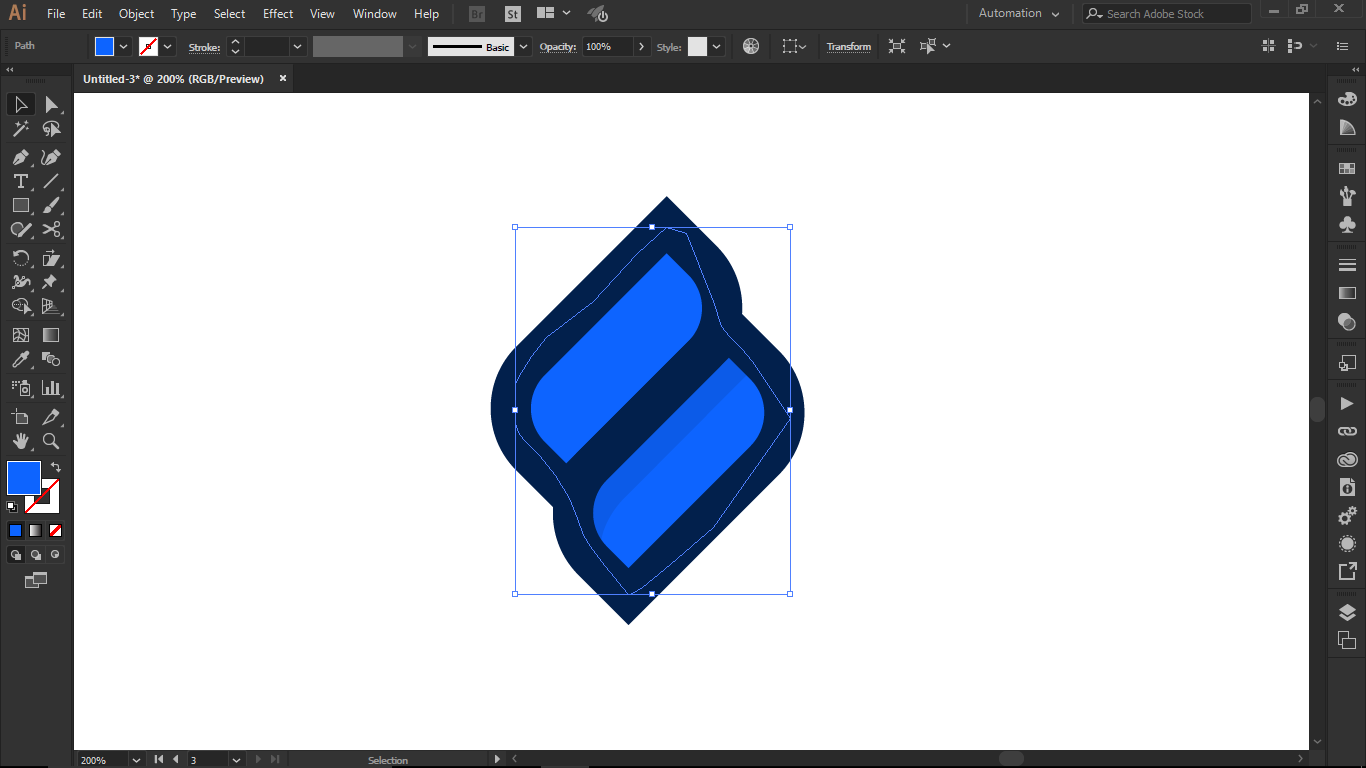This screenshot has width=1366, height=768.
Task: Click the blue Fill color swatch
Action: (104, 47)
